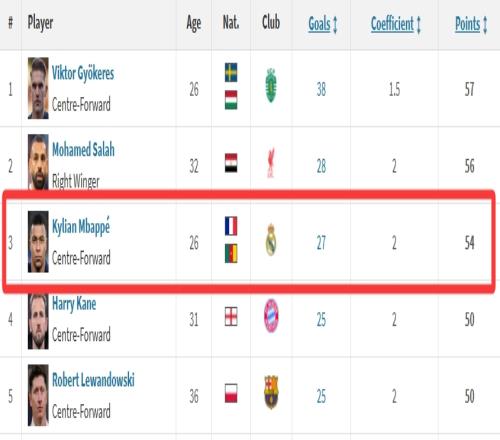The width and height of the screenshot is (500, 440).
Task: Open Viktor Gyökeres player profile link
Action: 83,73
